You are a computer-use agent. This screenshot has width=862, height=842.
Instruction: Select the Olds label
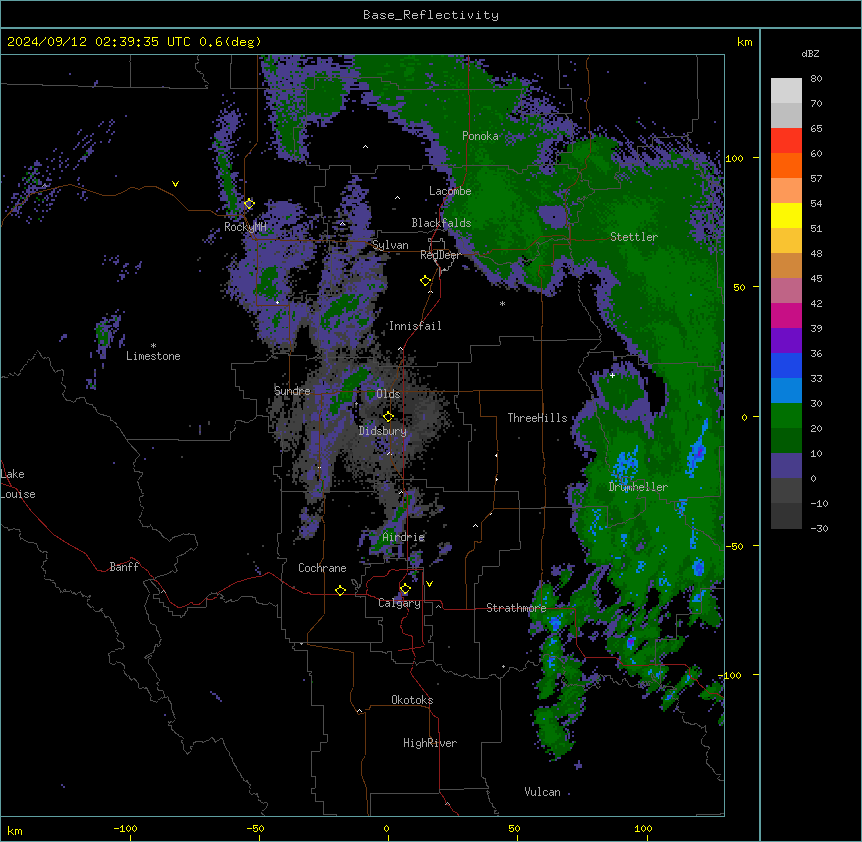coord(388,394)
